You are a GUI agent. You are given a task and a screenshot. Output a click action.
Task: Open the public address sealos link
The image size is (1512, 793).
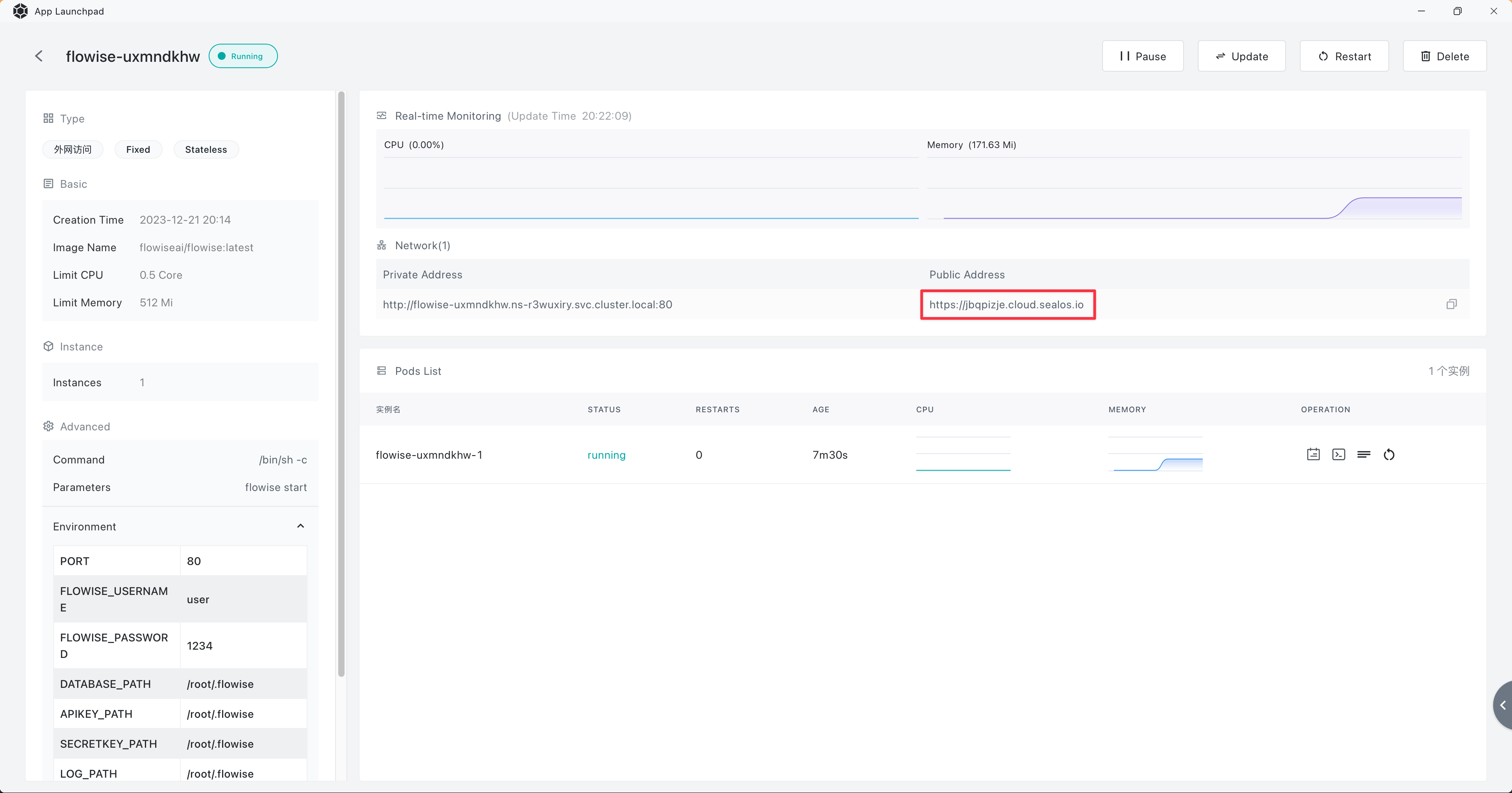pyautogui.click(x=1006, y=305)
